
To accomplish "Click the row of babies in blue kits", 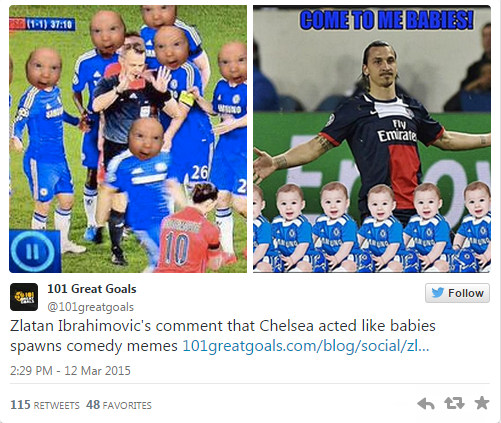I will [x=372, y=228].
